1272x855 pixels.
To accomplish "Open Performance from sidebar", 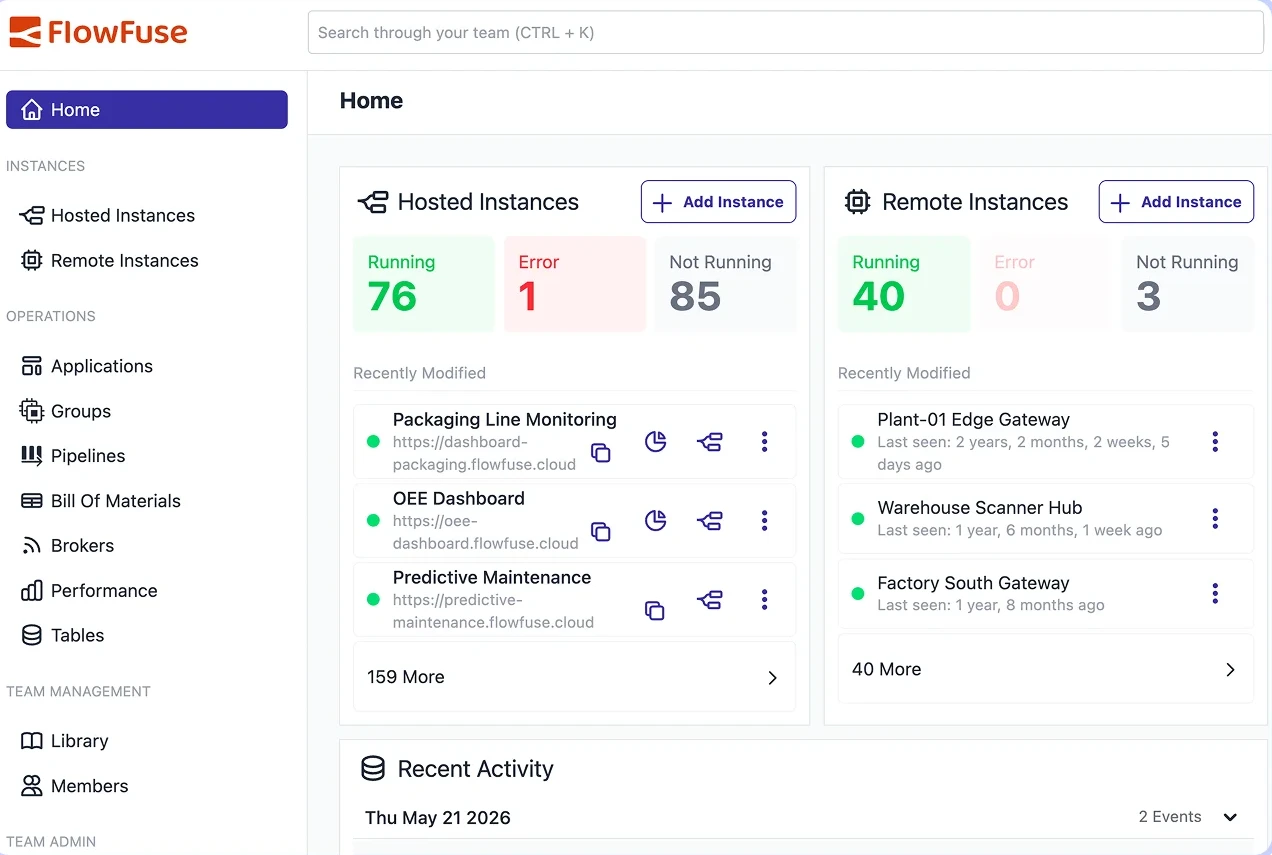I will 104,590.
